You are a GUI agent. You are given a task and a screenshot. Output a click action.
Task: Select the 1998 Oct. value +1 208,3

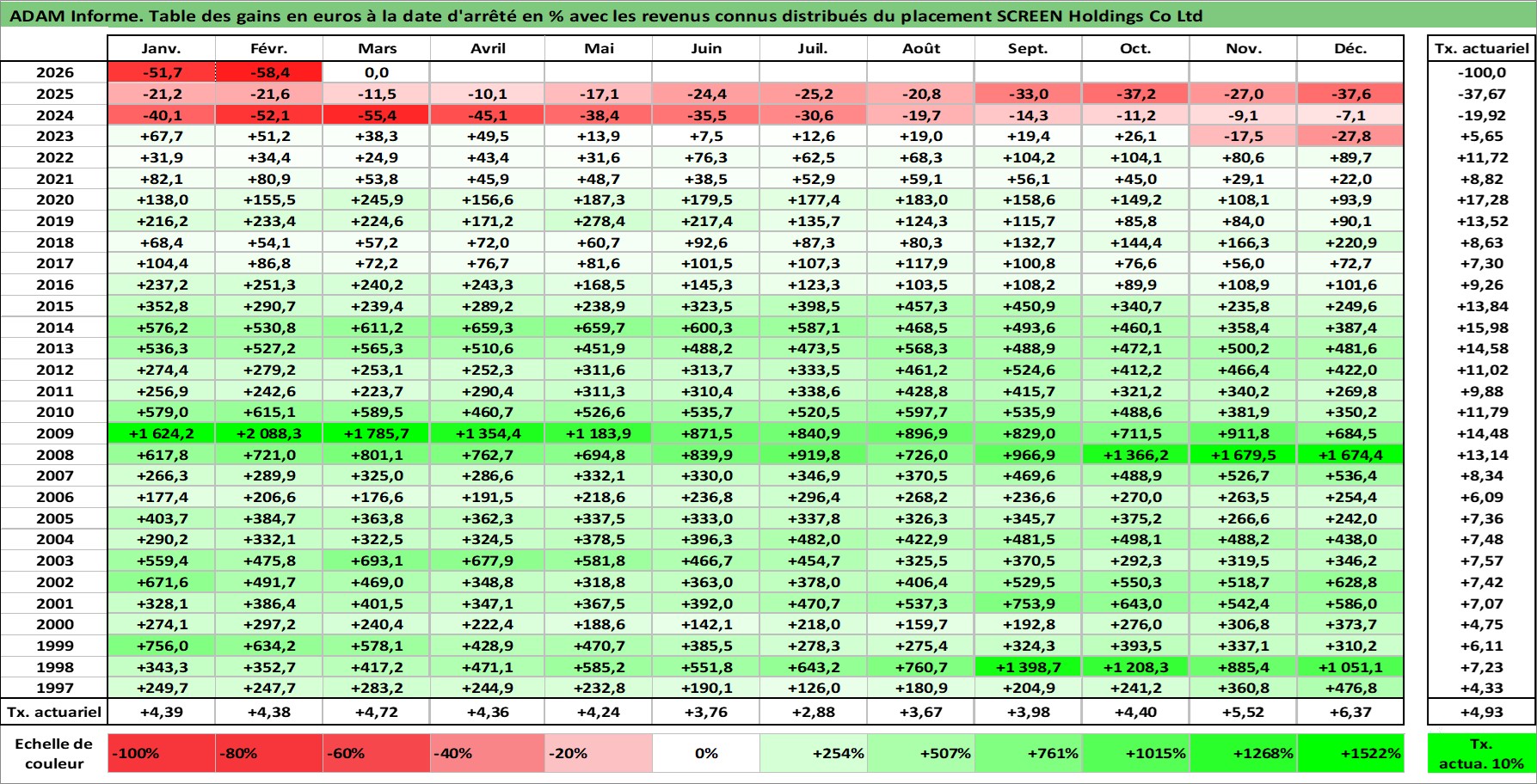click(x=1135, y=668)
